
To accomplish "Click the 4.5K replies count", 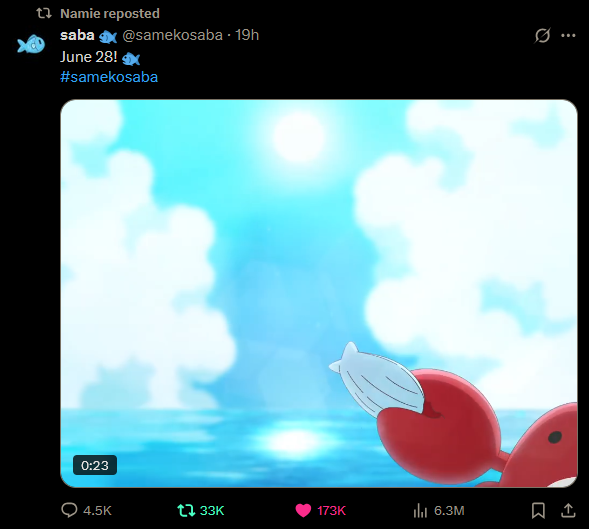I will [x=98, y=511].
